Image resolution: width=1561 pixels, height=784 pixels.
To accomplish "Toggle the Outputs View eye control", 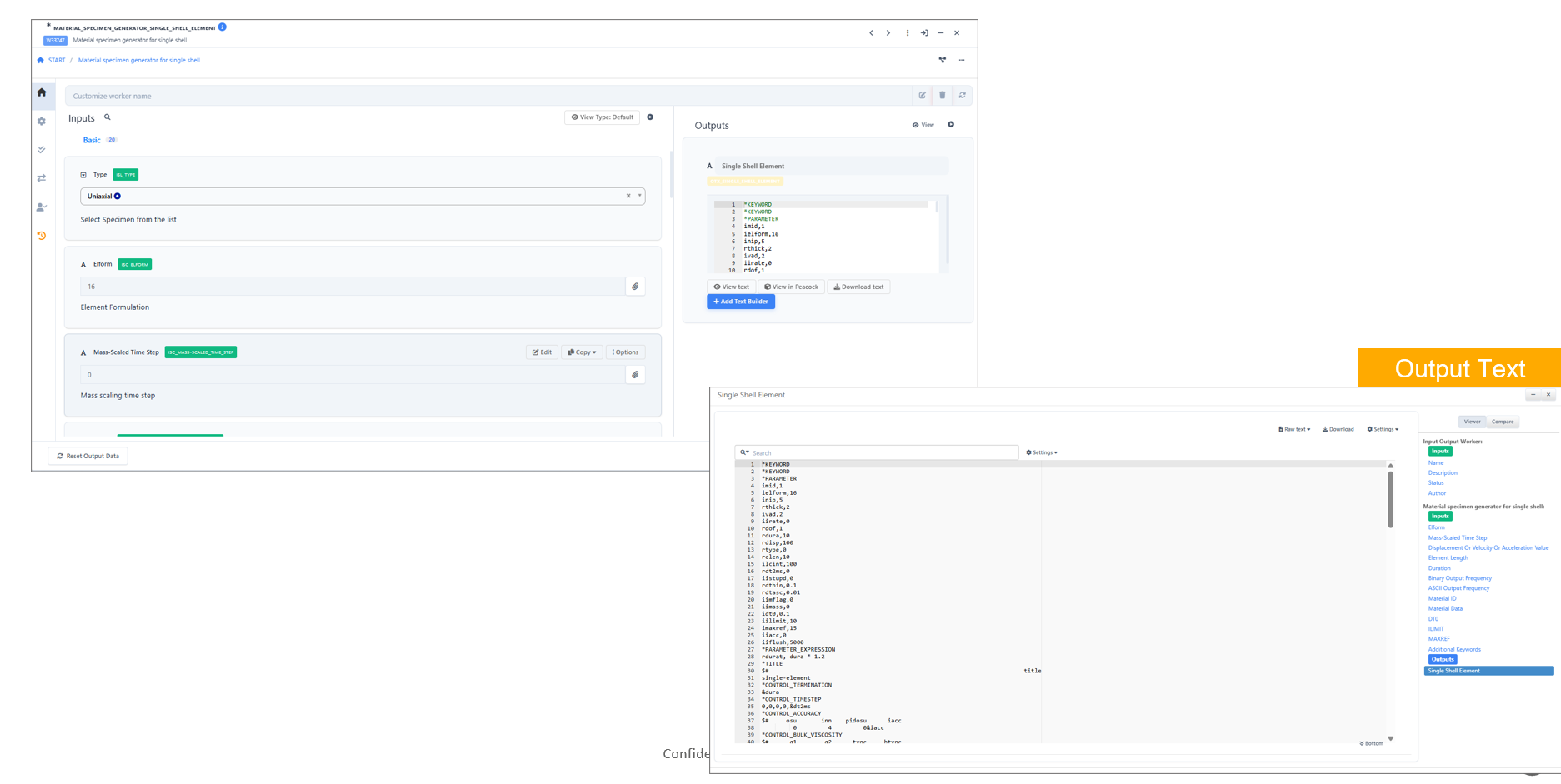I will (x=923, y=125).
